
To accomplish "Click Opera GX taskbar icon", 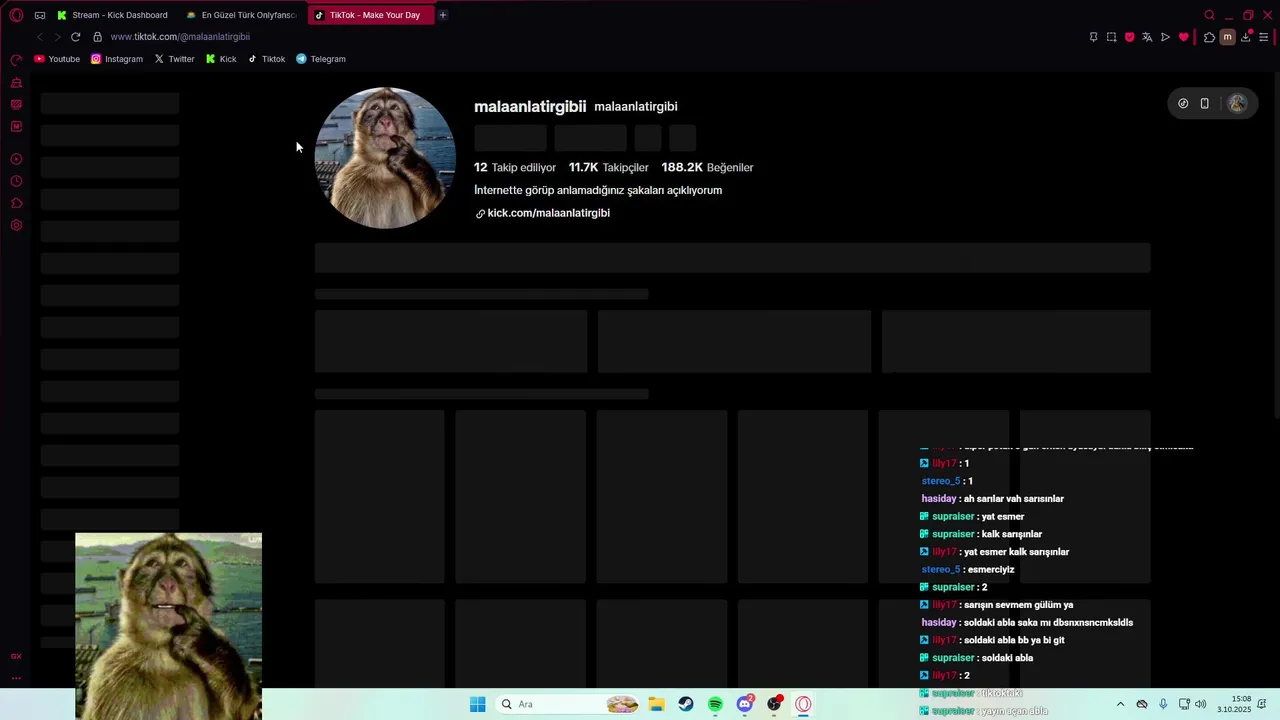I will [803, 704].
